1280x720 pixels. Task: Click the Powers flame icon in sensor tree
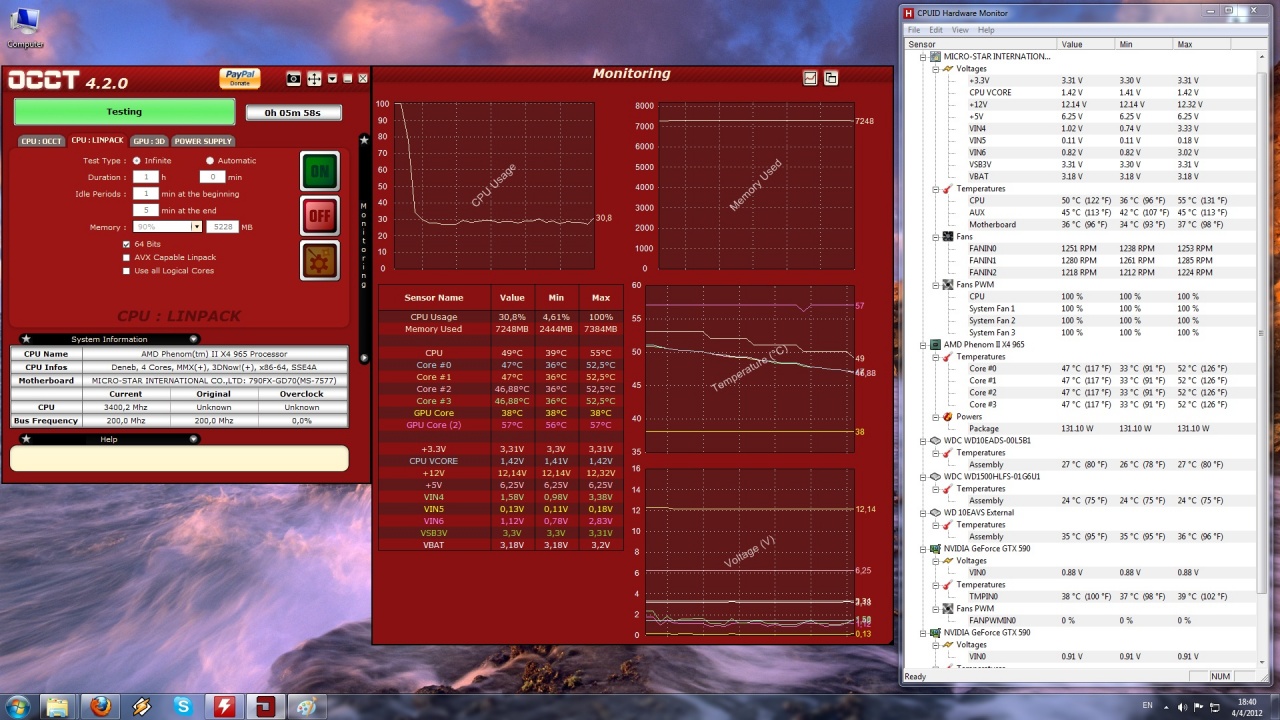click(x=947, y=417)
